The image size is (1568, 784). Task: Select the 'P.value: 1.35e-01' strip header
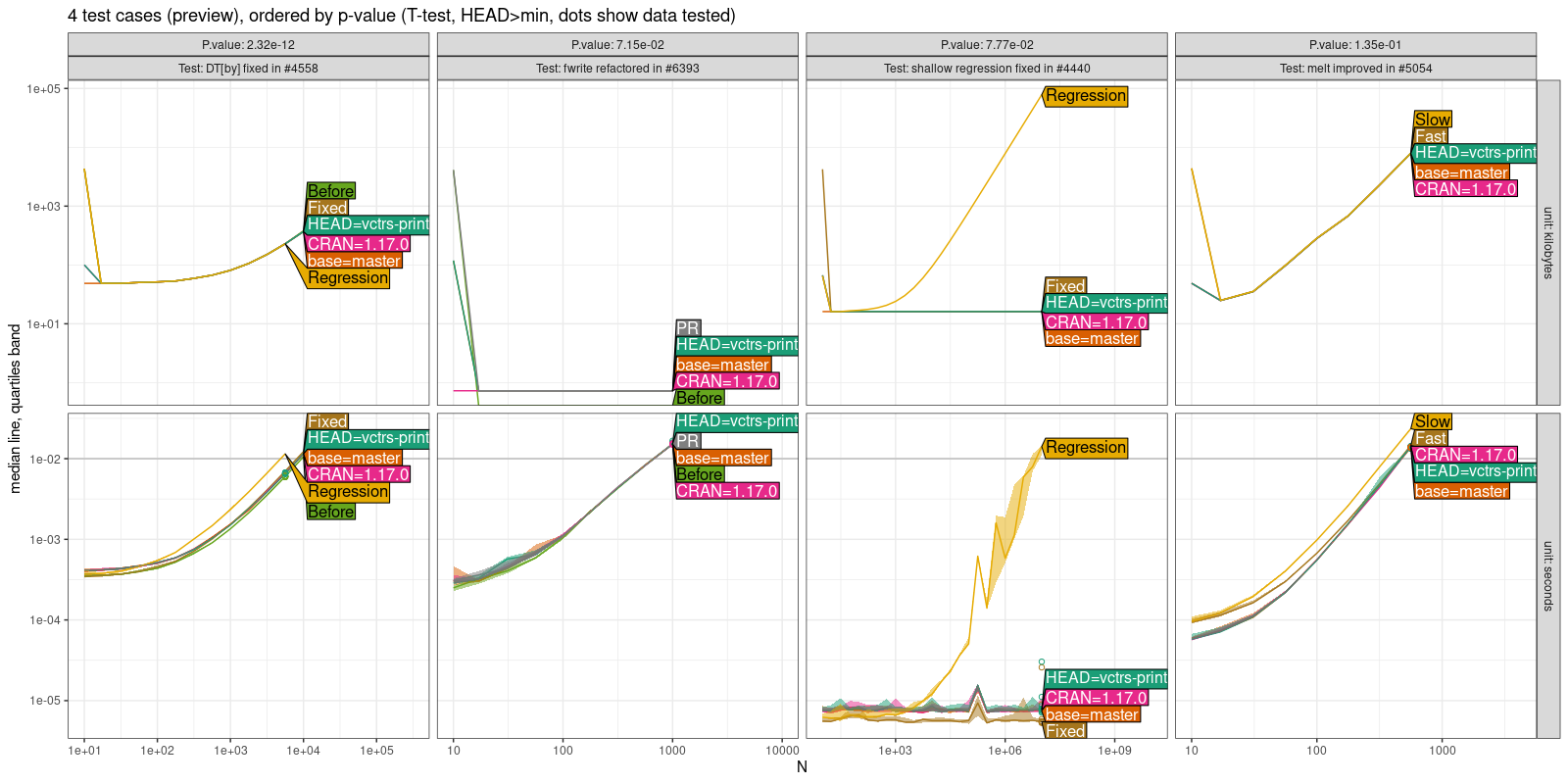point(1355,45)
